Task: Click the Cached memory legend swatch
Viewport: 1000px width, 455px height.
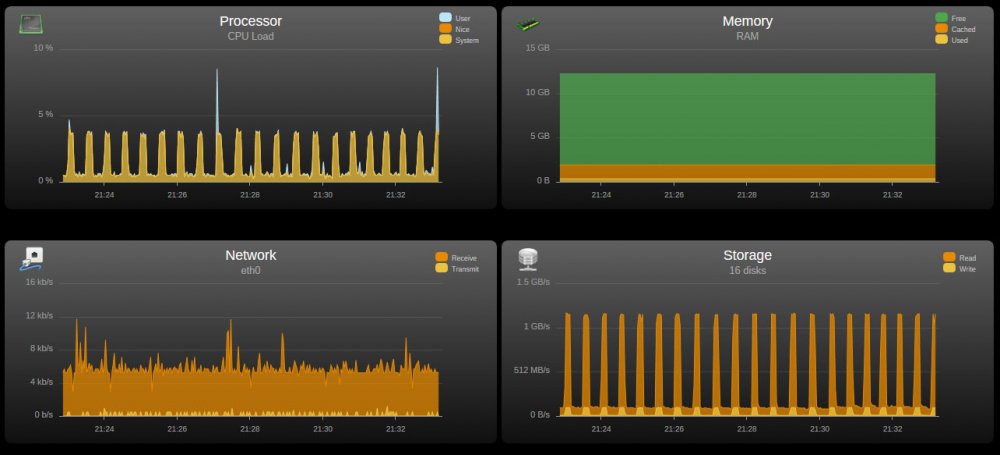Action: coord(941,29)
